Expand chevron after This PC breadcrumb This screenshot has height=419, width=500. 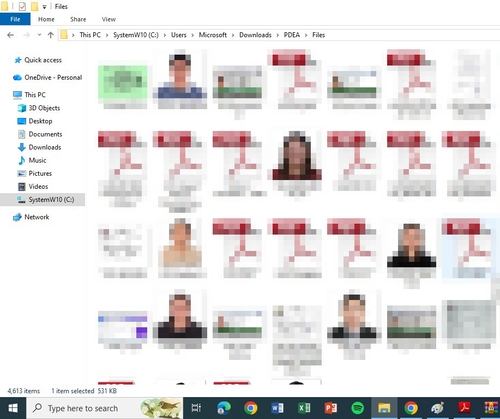coord(107,35)
